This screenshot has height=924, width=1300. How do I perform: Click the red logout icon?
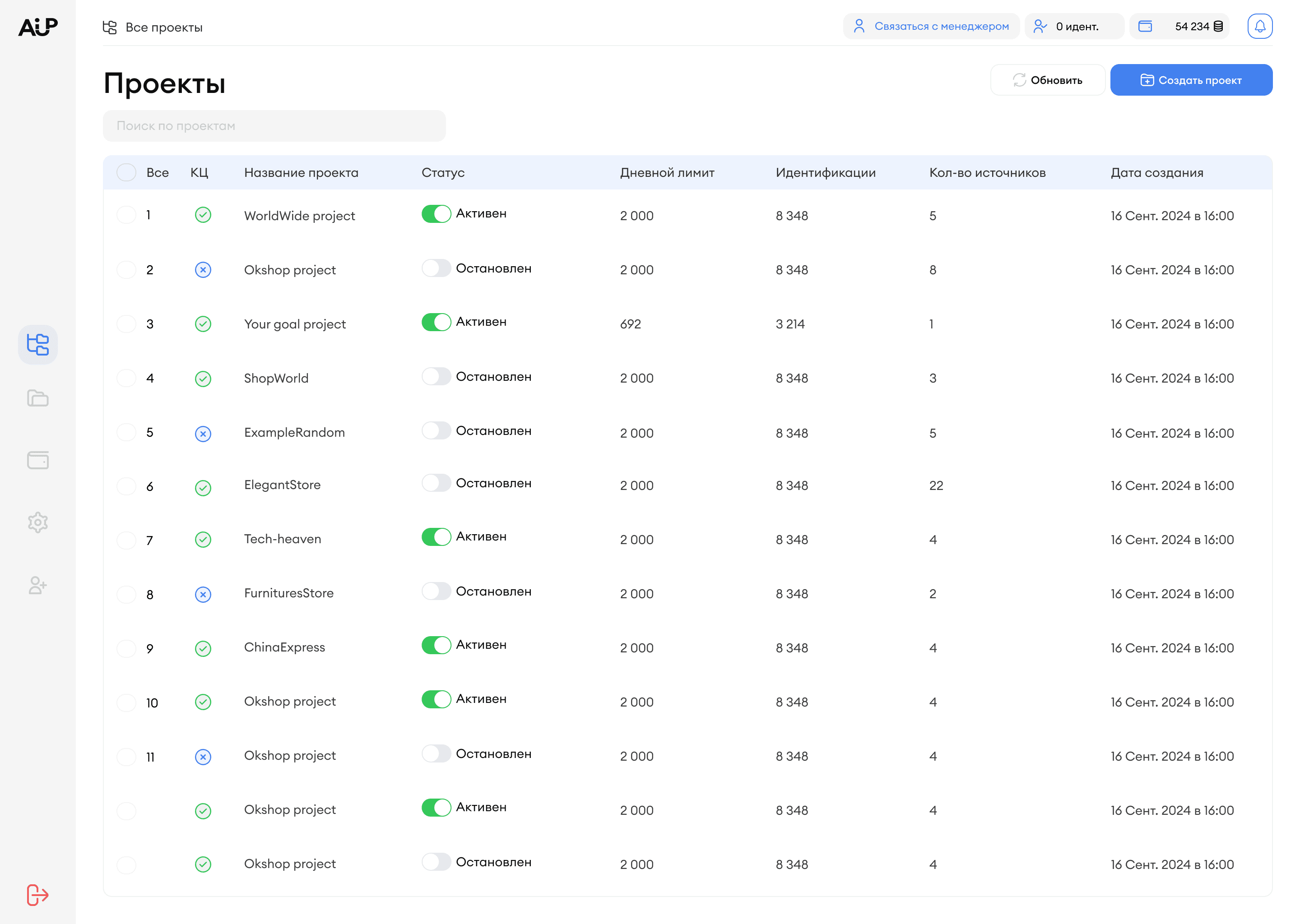coord(37,894)
